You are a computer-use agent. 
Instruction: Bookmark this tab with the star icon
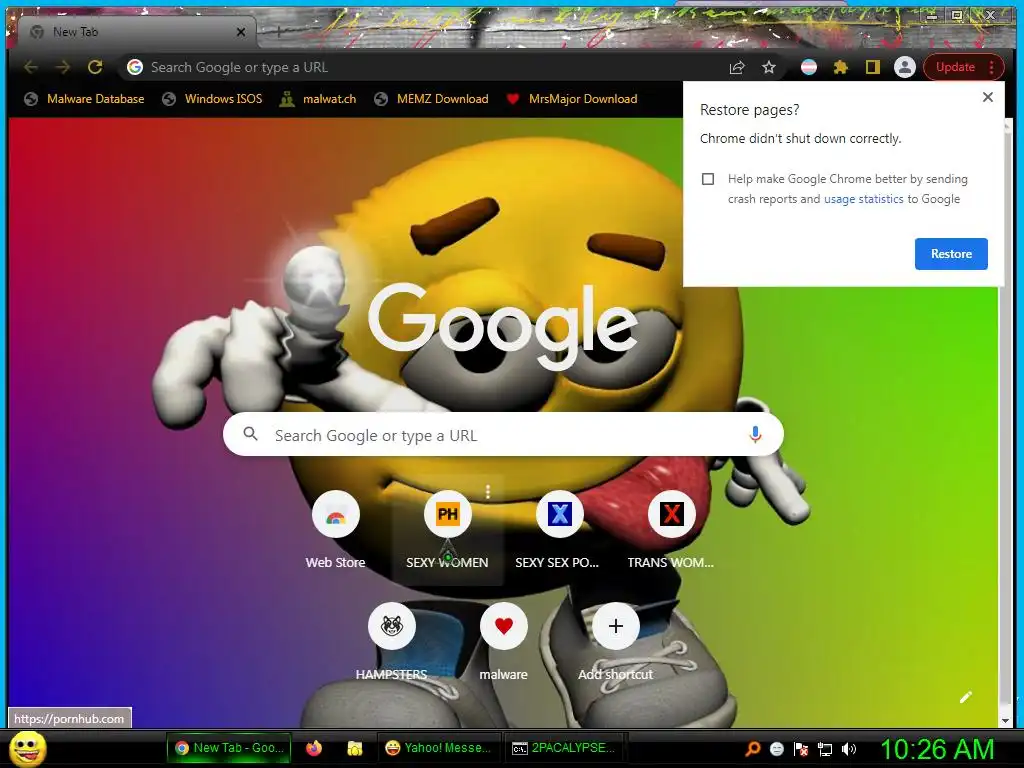769,67
